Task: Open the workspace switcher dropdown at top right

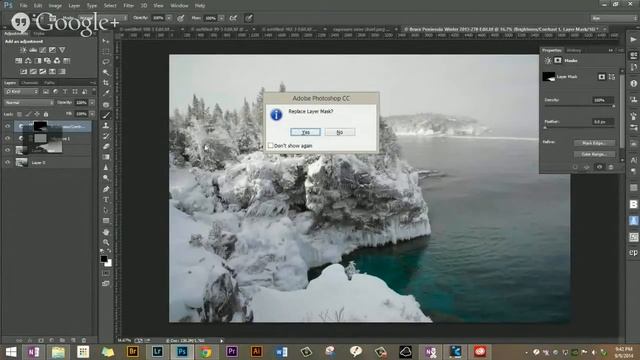Action: tap(613, 18)
